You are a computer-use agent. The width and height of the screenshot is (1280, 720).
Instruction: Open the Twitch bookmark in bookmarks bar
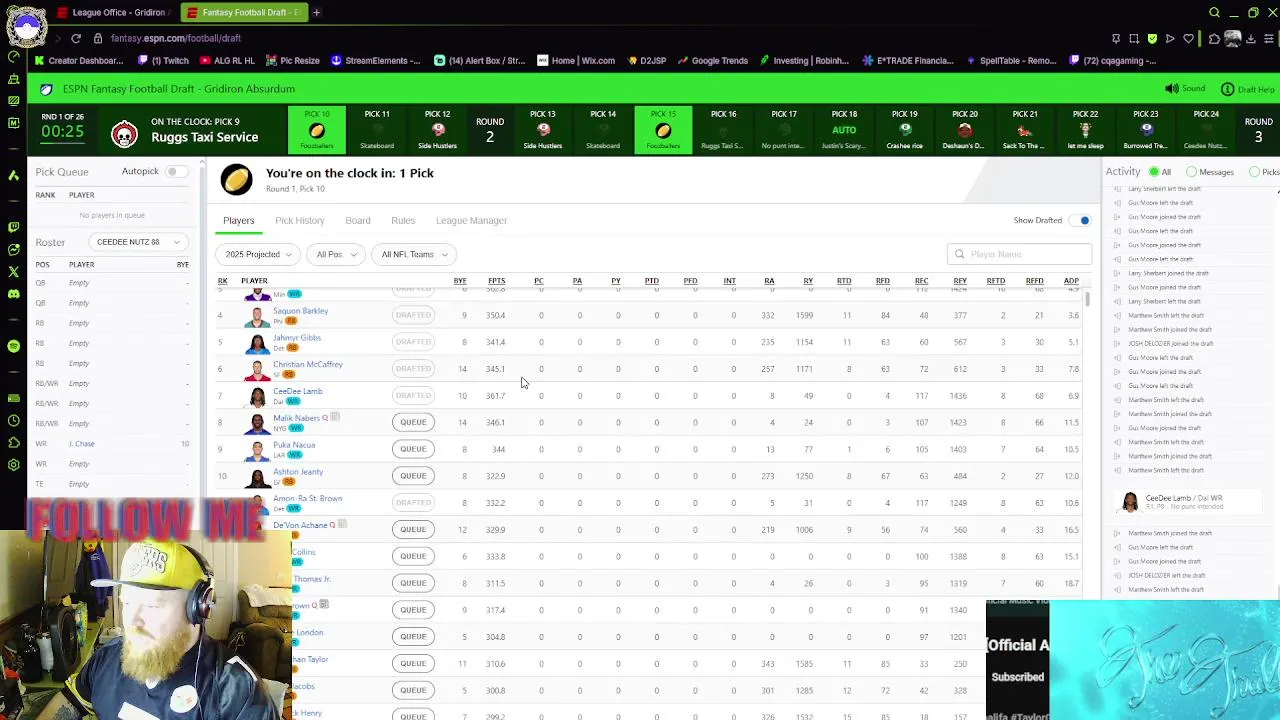coord(164,60)
